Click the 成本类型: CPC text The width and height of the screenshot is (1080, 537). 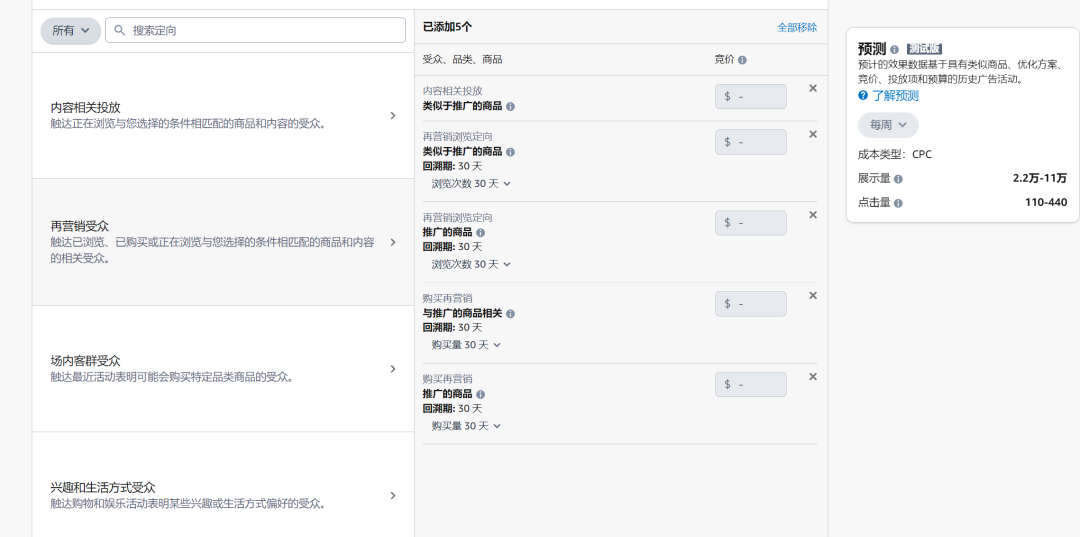(895, 154)
